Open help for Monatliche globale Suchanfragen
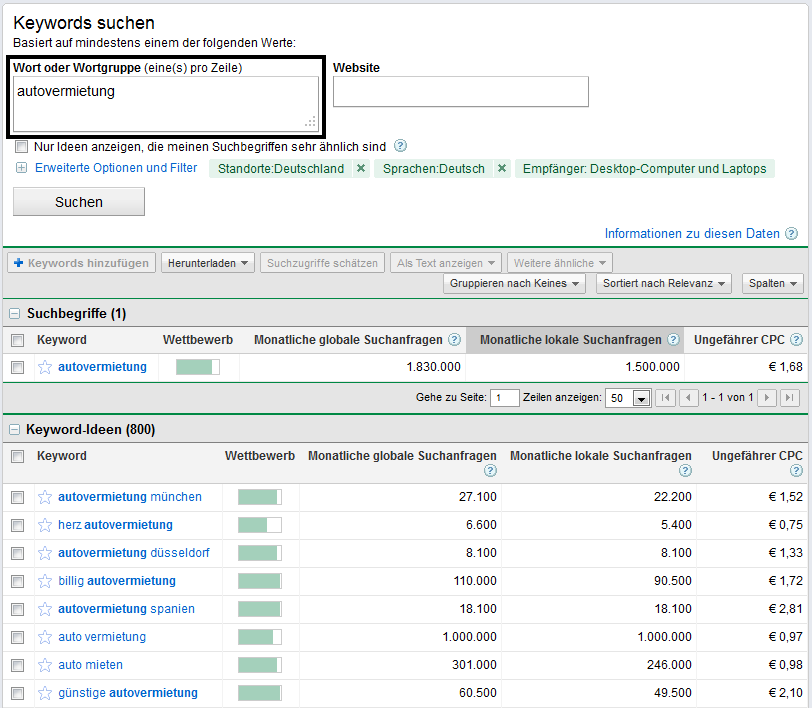This screenshot has height=708, width=812. tap(456, 340)
